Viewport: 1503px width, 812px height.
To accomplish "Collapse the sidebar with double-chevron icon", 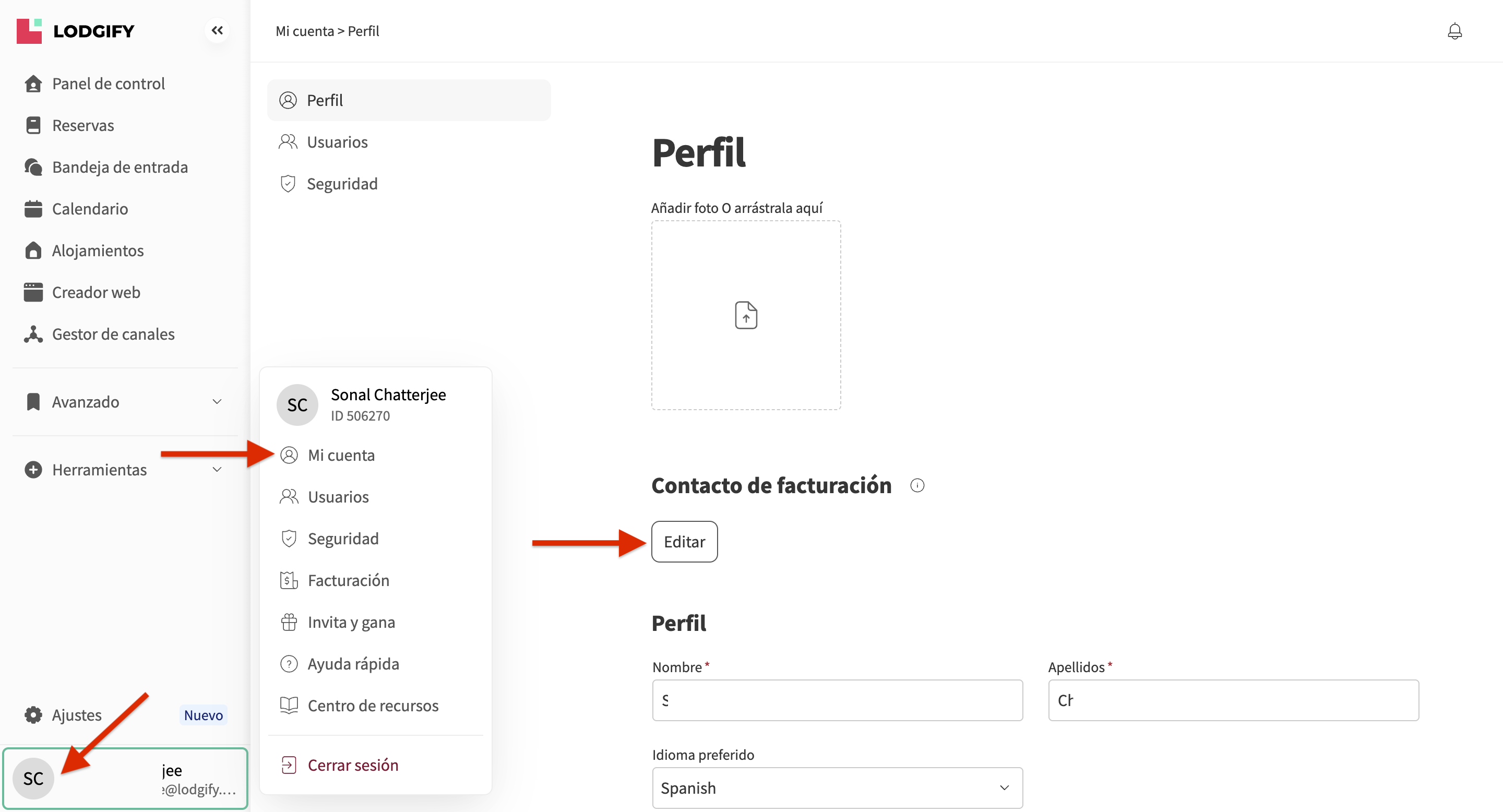I will (x=217, y=30).
